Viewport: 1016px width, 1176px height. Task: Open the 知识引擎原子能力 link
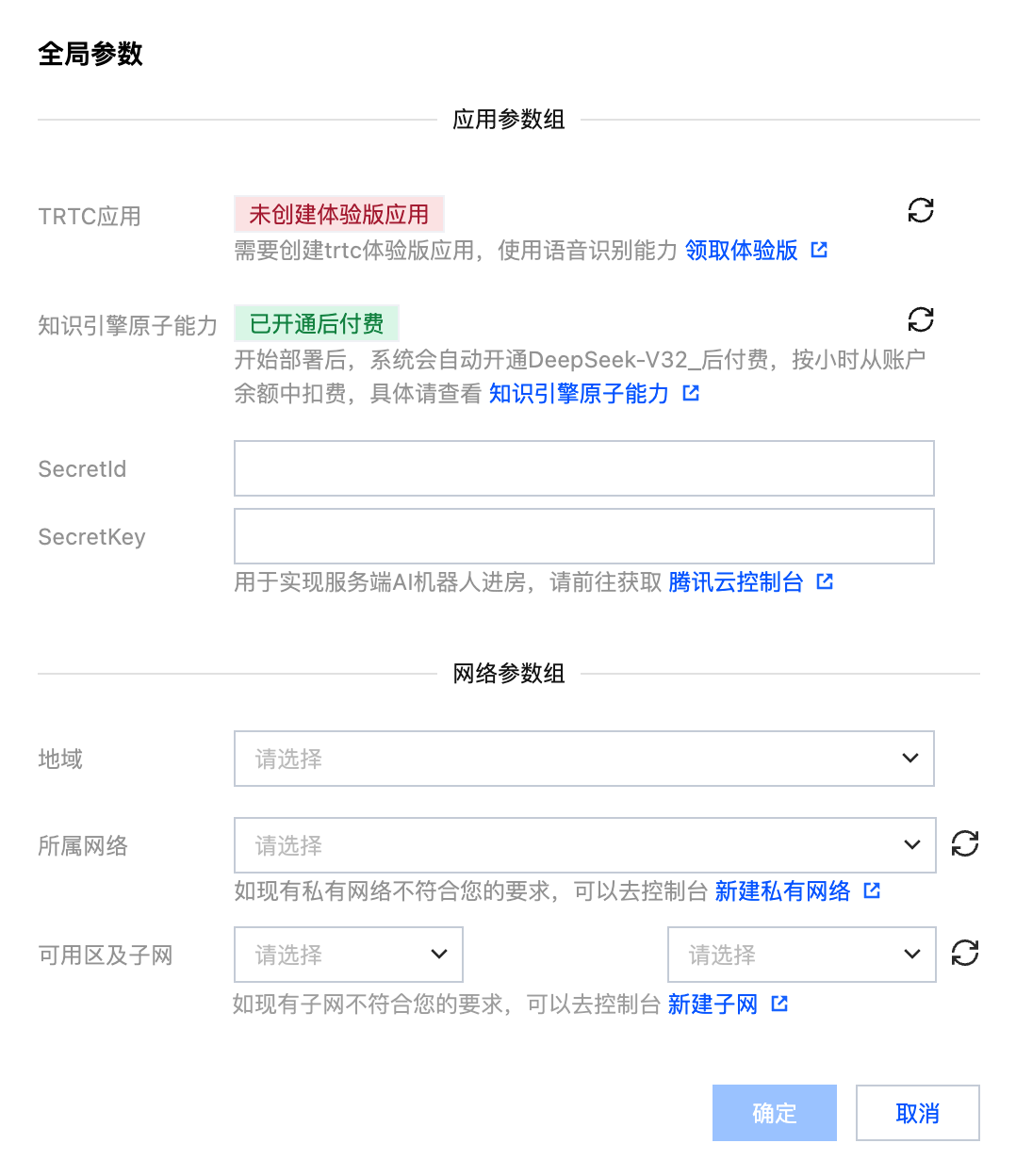[579, 394]
